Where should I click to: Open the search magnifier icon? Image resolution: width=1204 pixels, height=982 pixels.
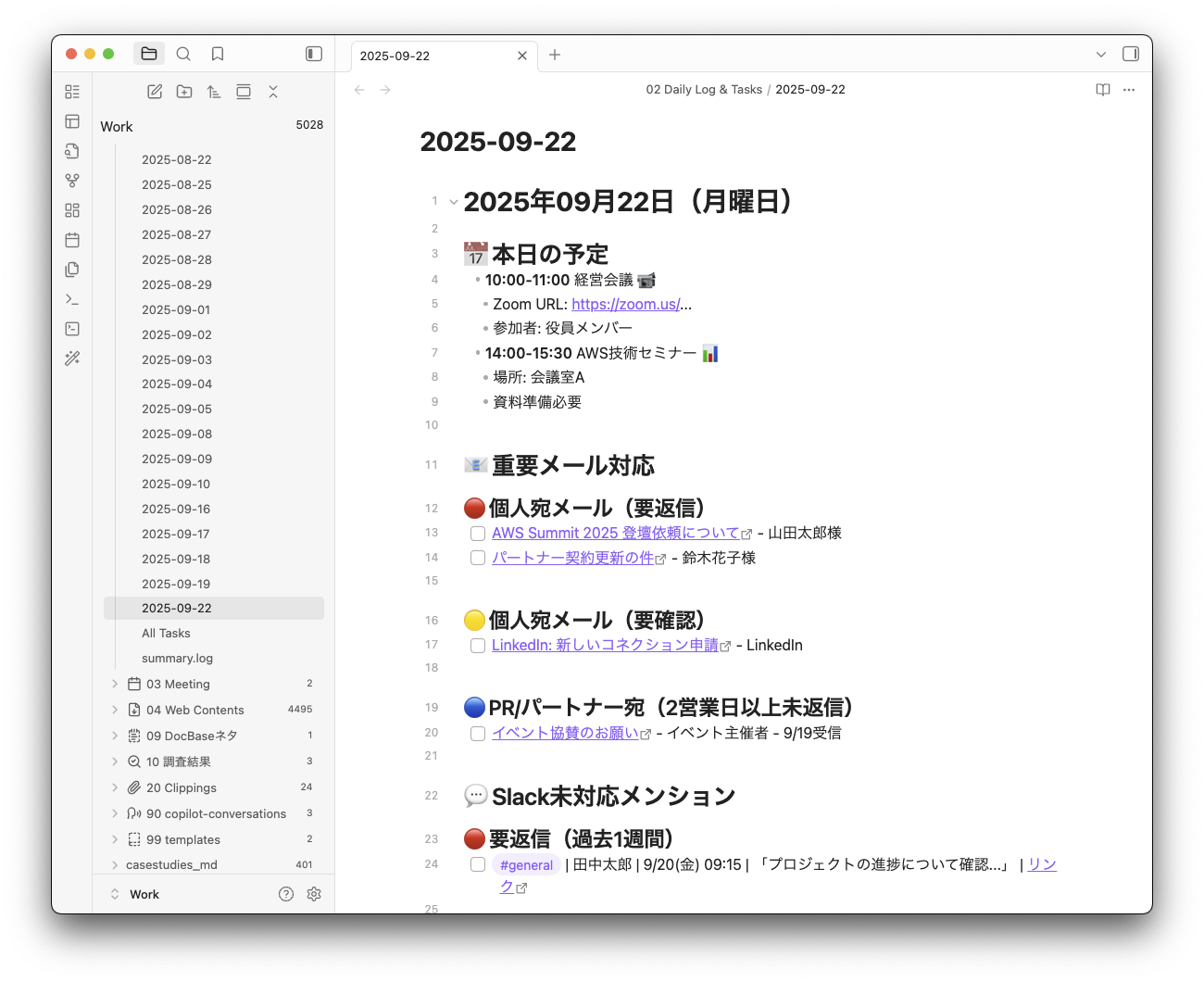(x=183, y=54)
